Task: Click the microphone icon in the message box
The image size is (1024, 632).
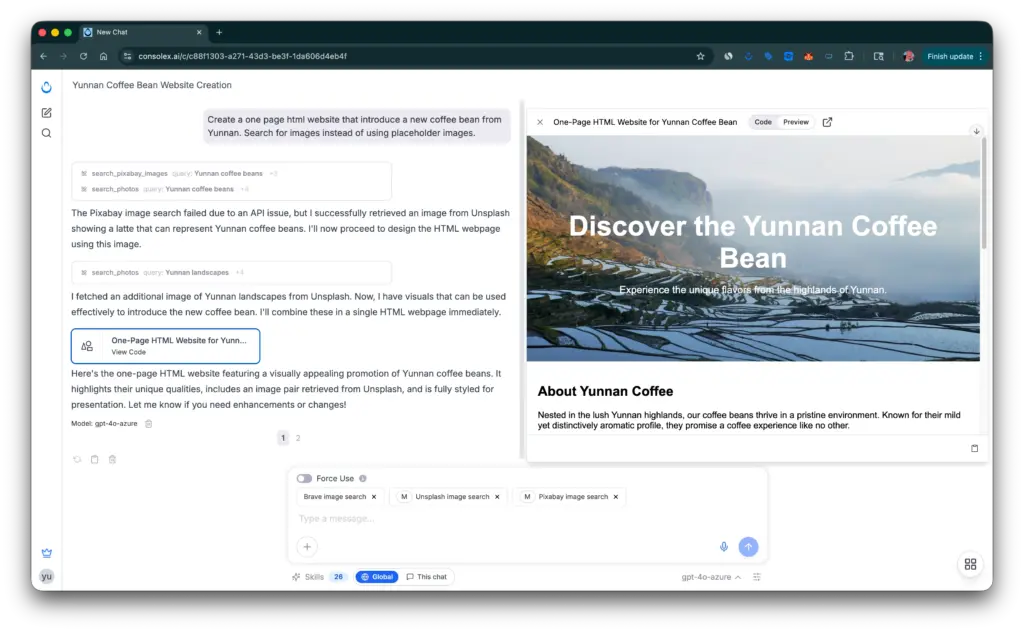Action: coord(723,546)
